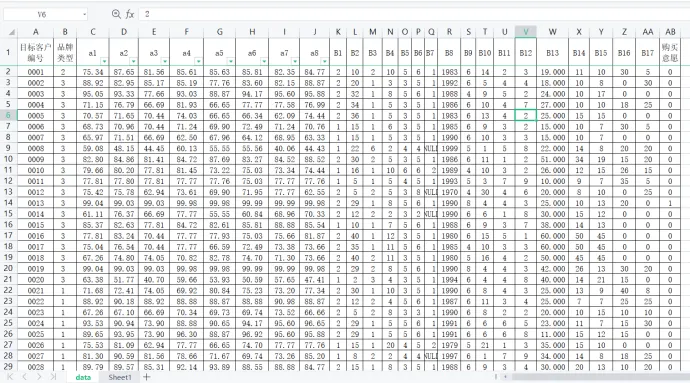Switch to the data sheet tab

click(x=83, y=377)
